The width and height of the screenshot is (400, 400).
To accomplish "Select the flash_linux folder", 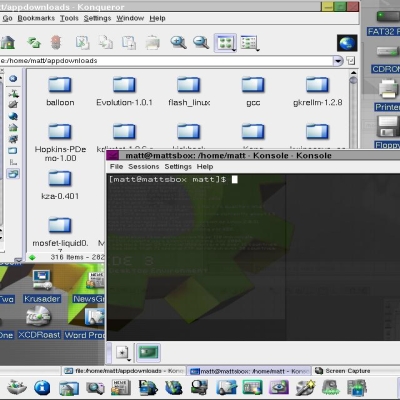I will [189, 92].
